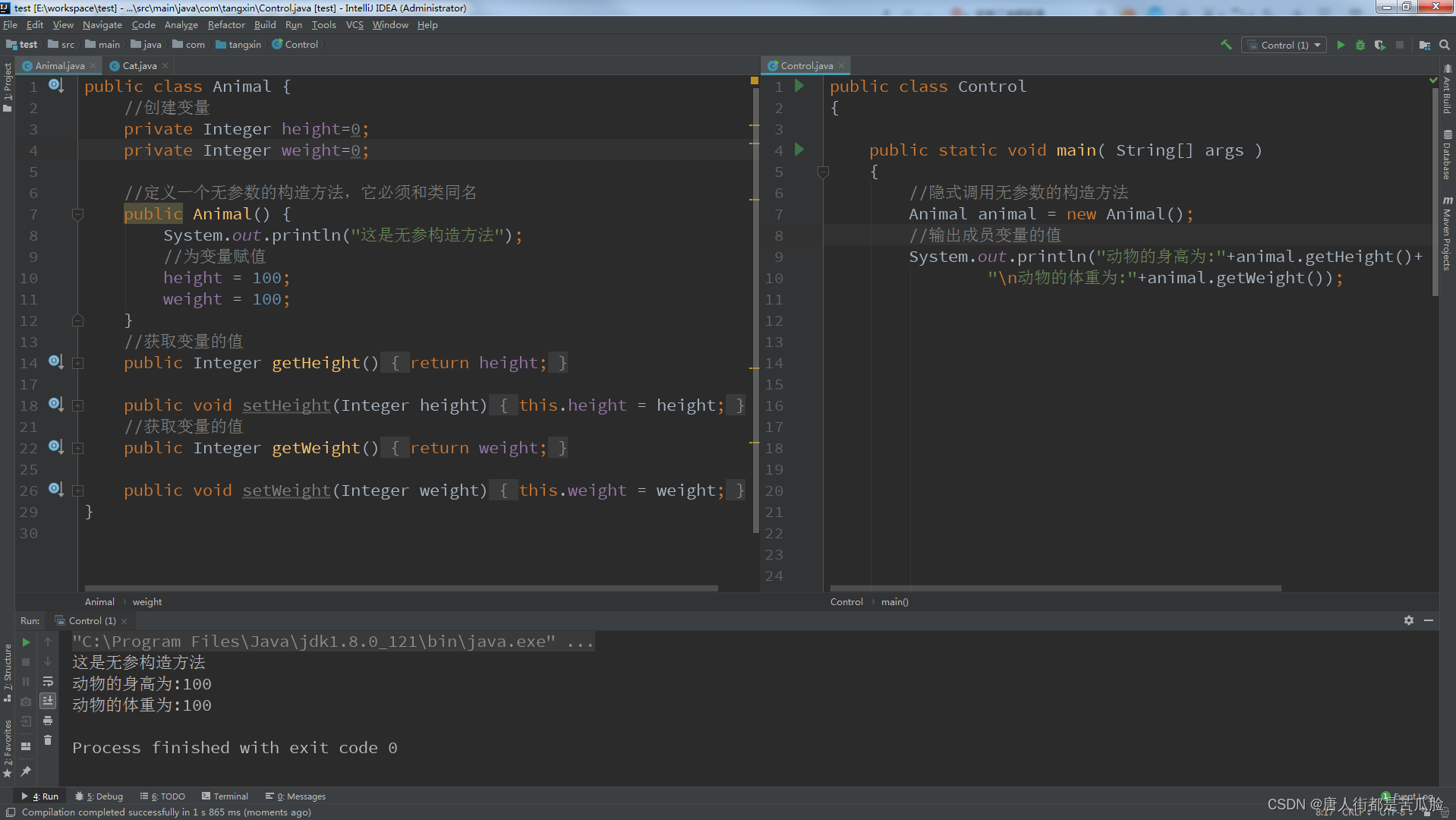Screen dimensions: 1456x820
Task: Open the VCS menu
Action: point(355,25)
